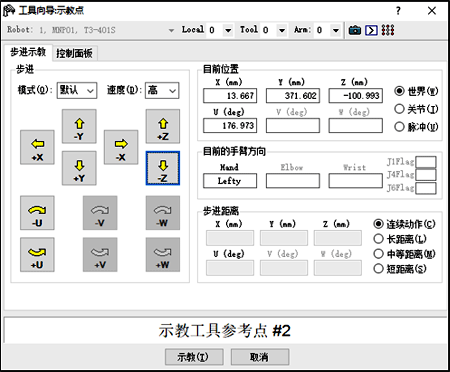Select 关节(J) joint radio button
The image size is (450, 372).
(416, 109)
